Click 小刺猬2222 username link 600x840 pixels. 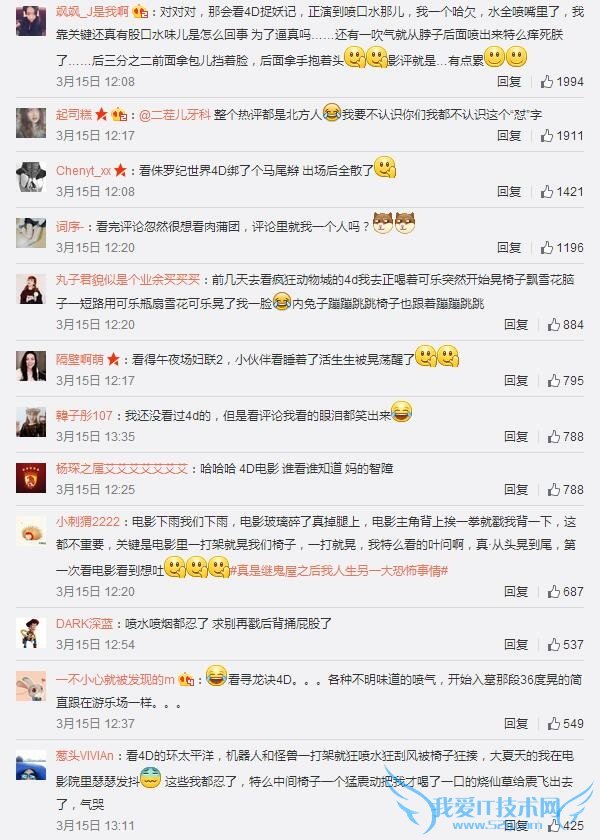pyautogui.click(x=88, y=521)
